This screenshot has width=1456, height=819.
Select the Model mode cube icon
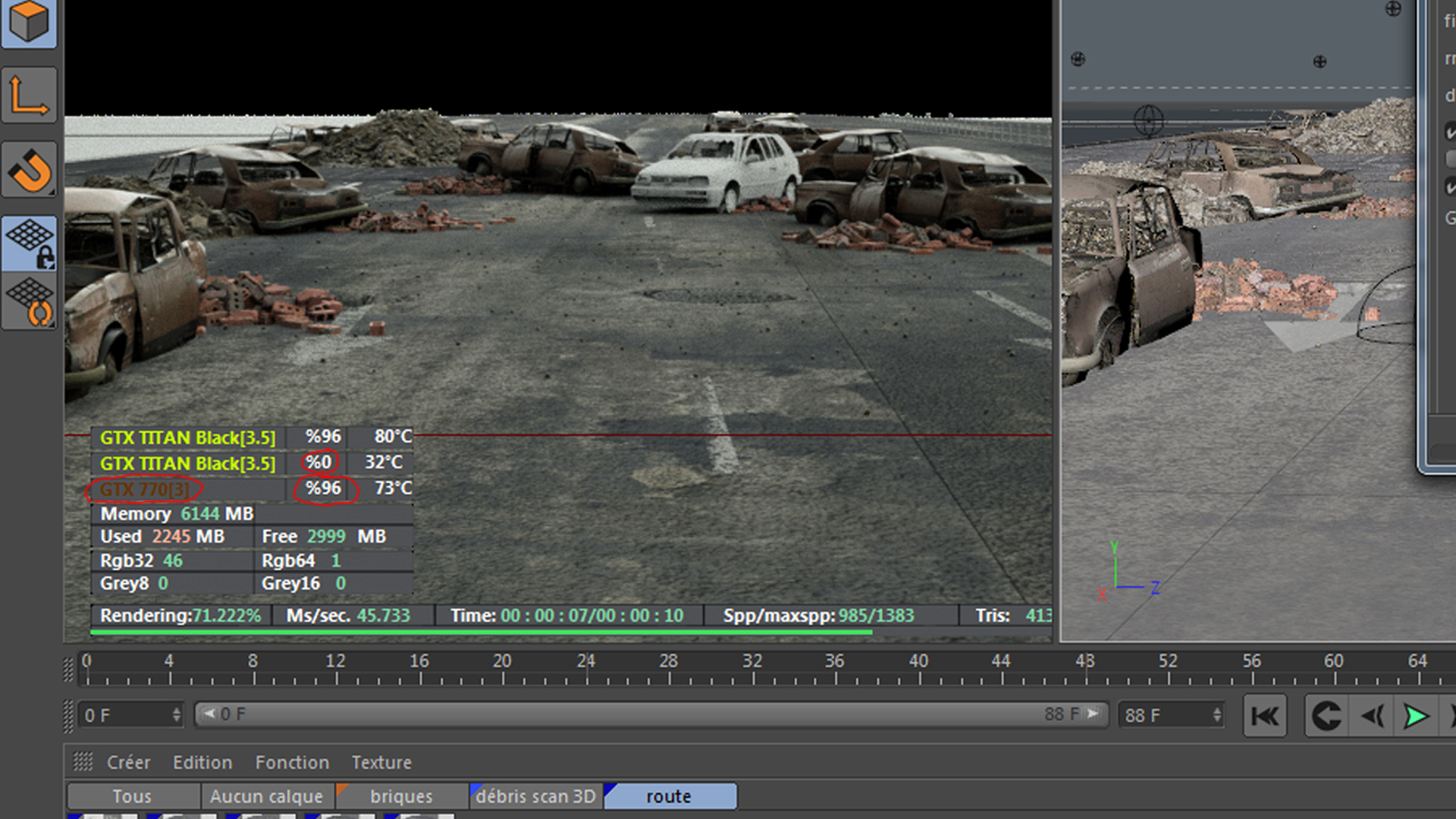[29, 23]
